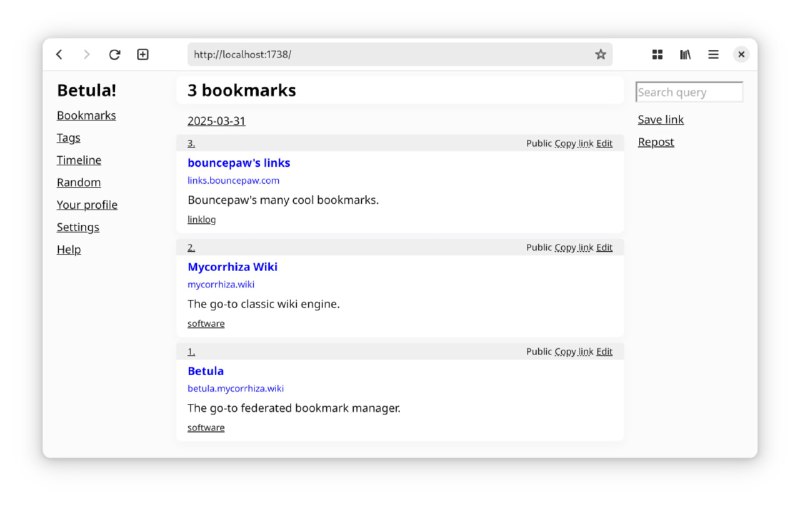Open the bouncepaw's links bookmark title
This screenshot has height=505, width=800.
pyautogui.click(x=239, y=163)
